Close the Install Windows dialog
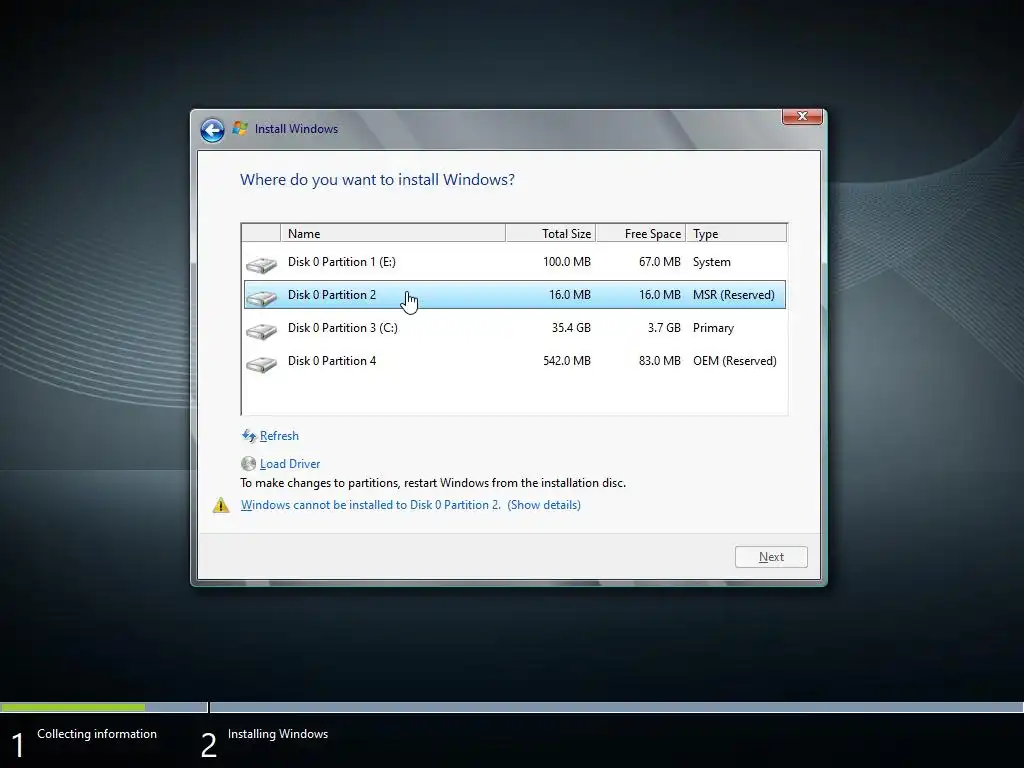The image size is (1024, 768). point(802,116)
